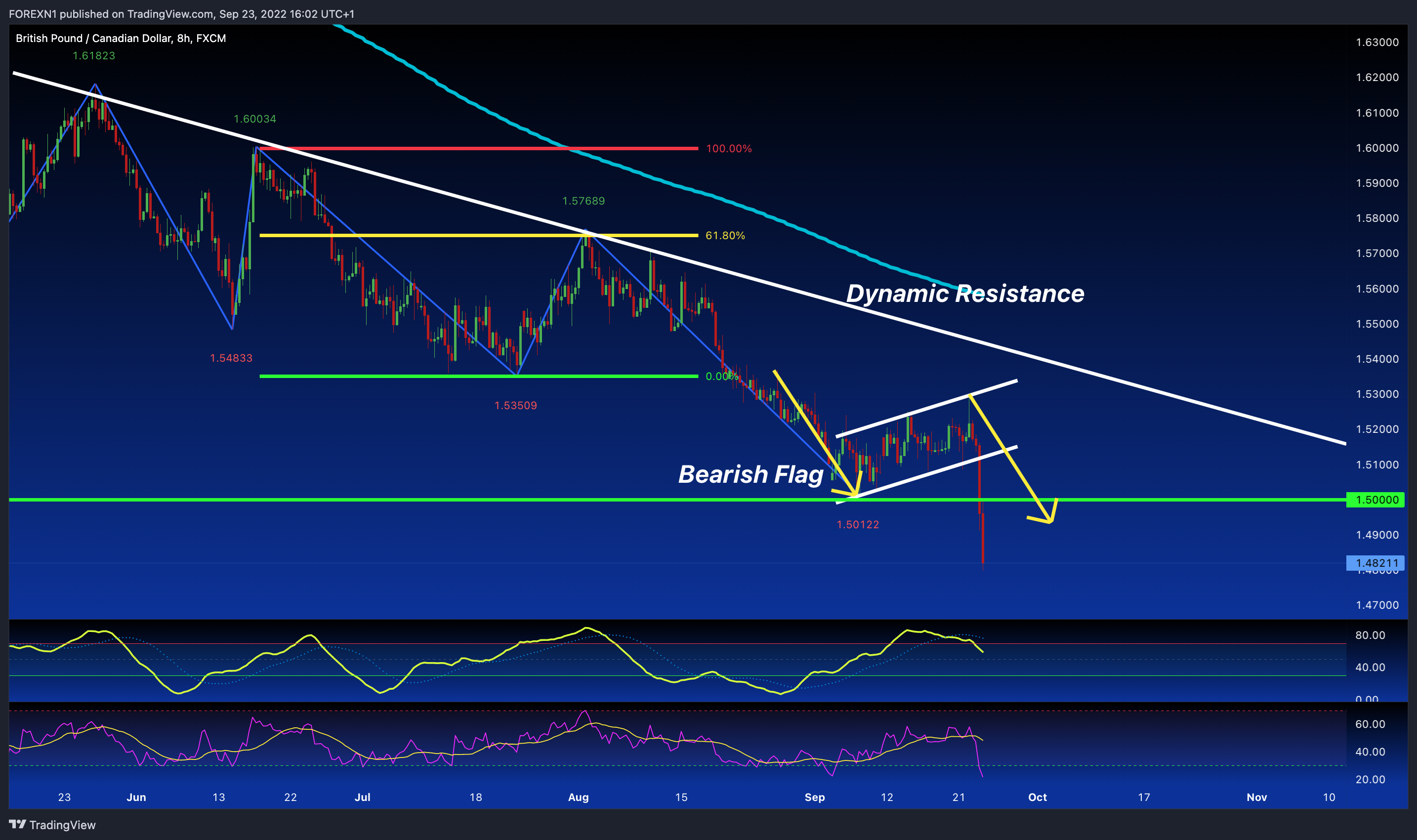
Task: Click the swing high label 1.61823
Action: [x=94, y=55]
